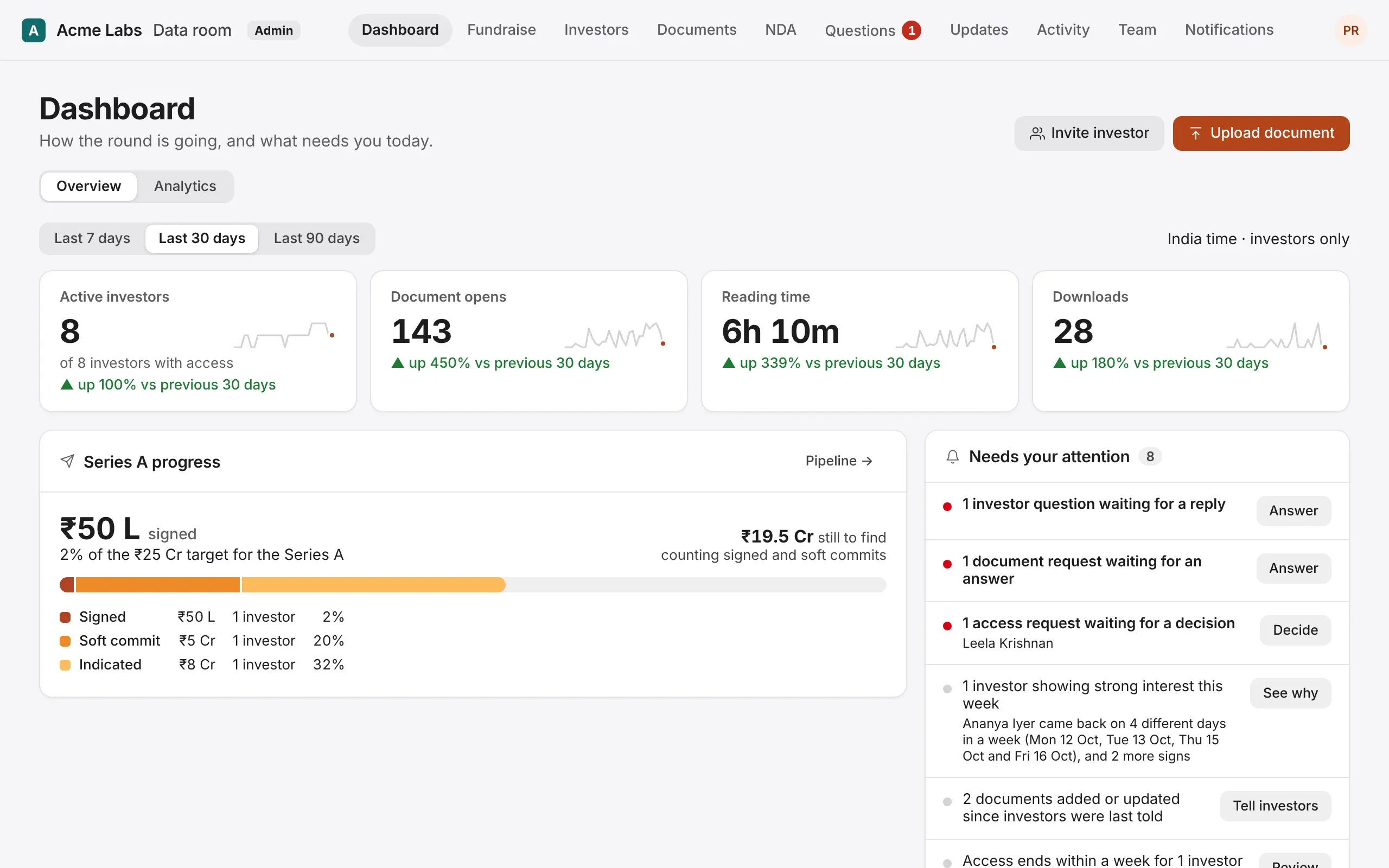
Task: Click the count badge 8 in Needs your attention
Action: (1150, 457)
